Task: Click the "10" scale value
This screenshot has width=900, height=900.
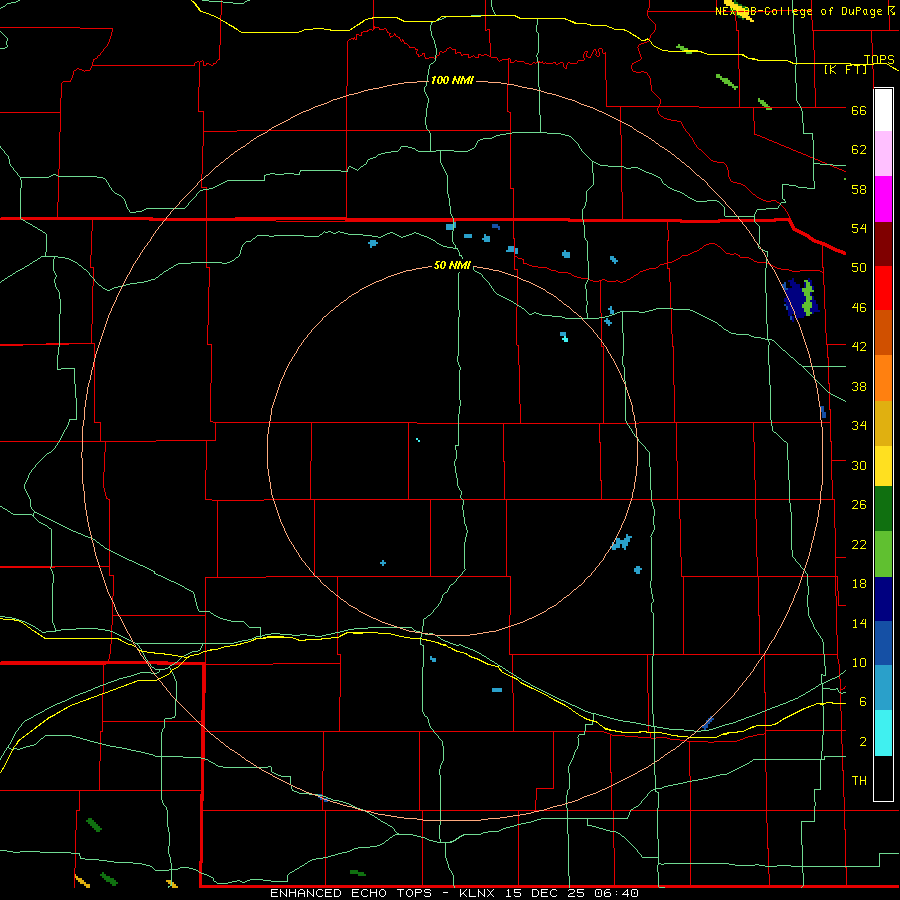Action: click(x=859, y=663)
